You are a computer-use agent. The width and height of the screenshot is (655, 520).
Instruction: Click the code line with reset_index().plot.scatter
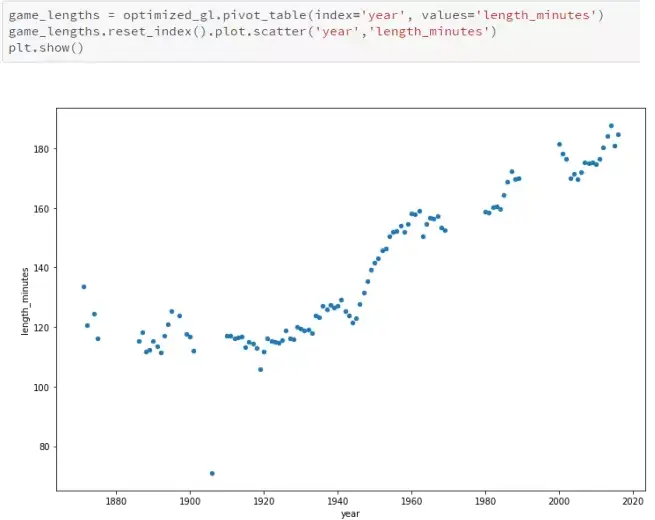pyautogui.click(x=252, y=32)
